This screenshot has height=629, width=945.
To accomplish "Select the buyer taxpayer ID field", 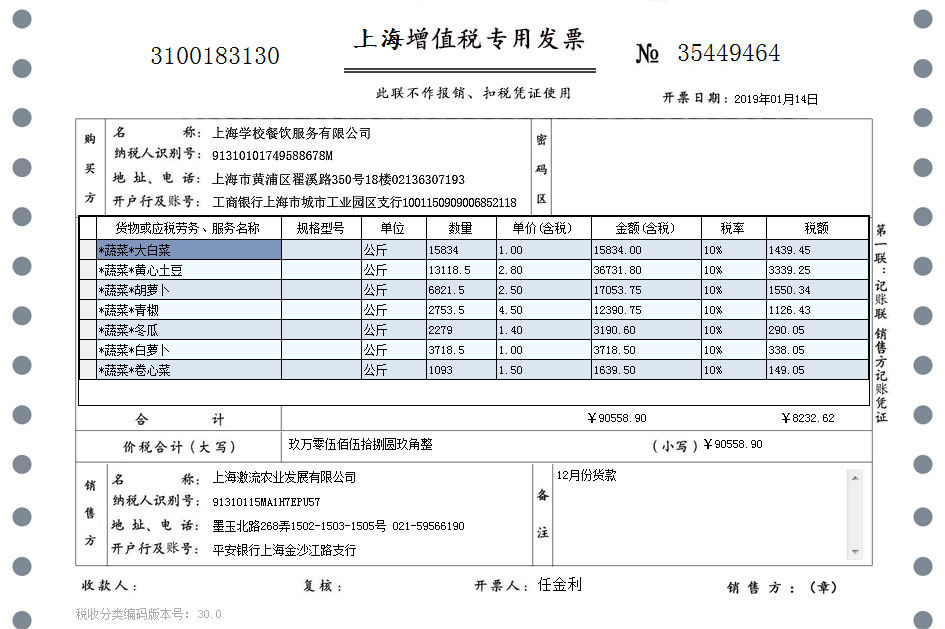I will (x=272, y=156).
